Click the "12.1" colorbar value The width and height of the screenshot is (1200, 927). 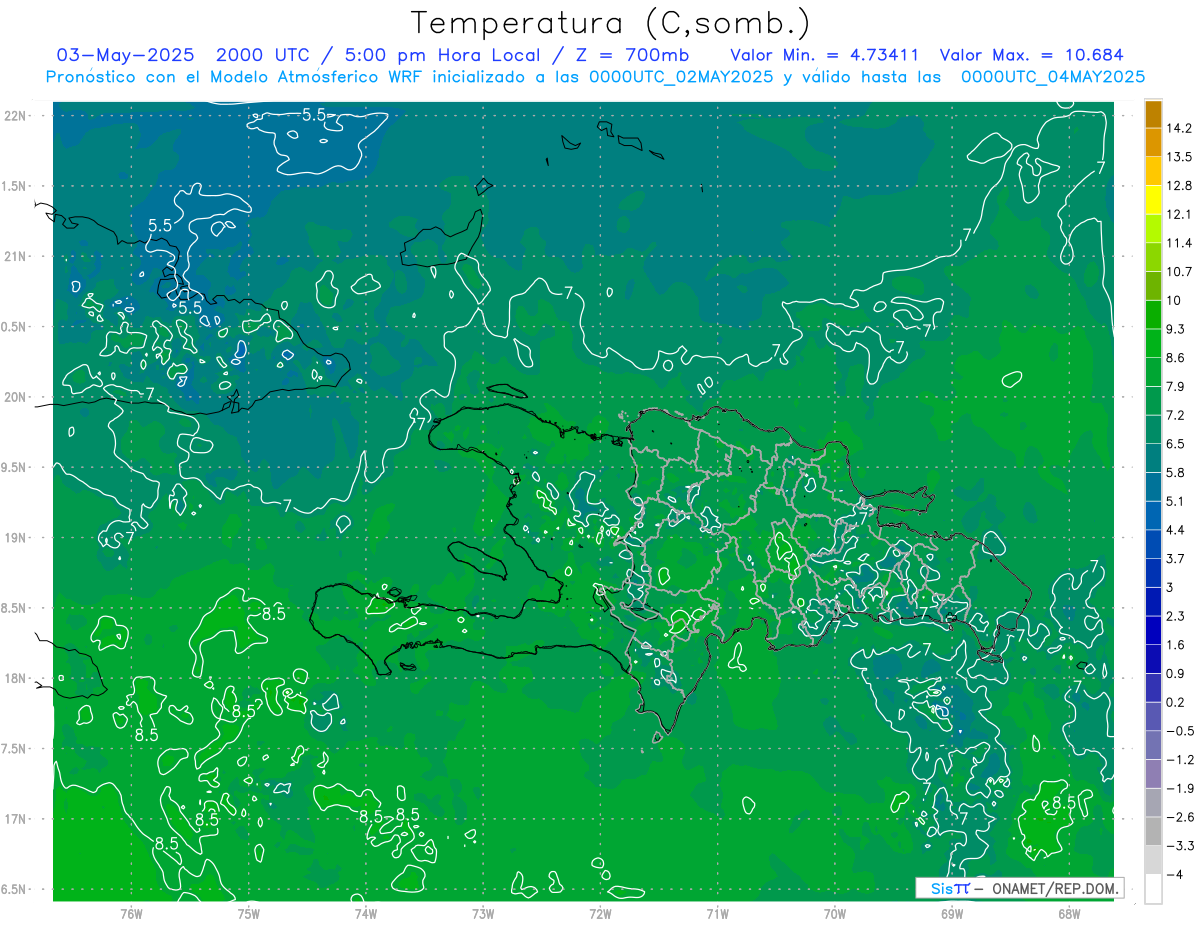(1180, 215)
